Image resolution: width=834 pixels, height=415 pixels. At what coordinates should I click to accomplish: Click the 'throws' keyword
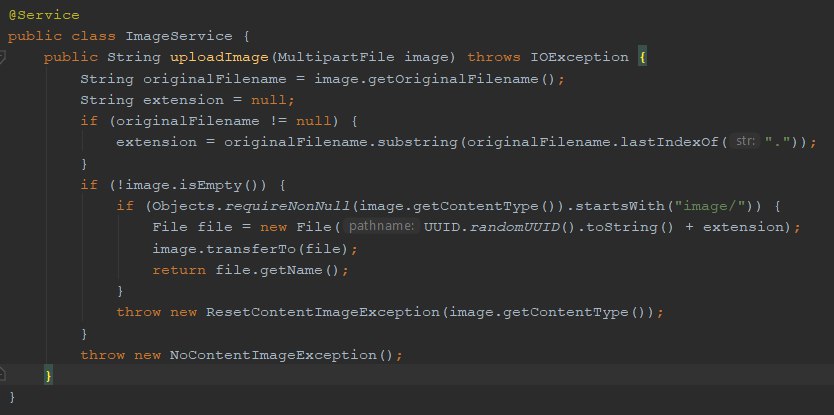(494, 57)
